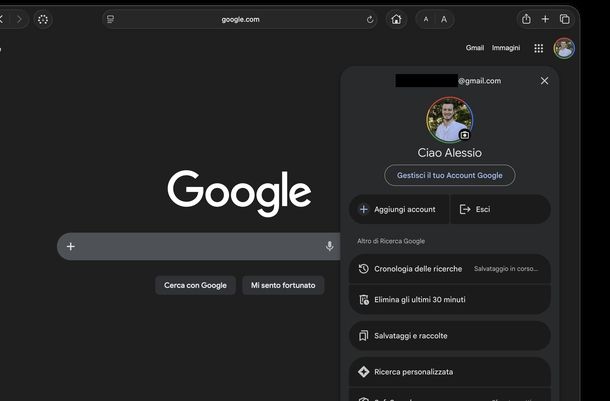The height and width of the screenshot is (401, 610).
Task: Click the Google logo
Action: 239,193
